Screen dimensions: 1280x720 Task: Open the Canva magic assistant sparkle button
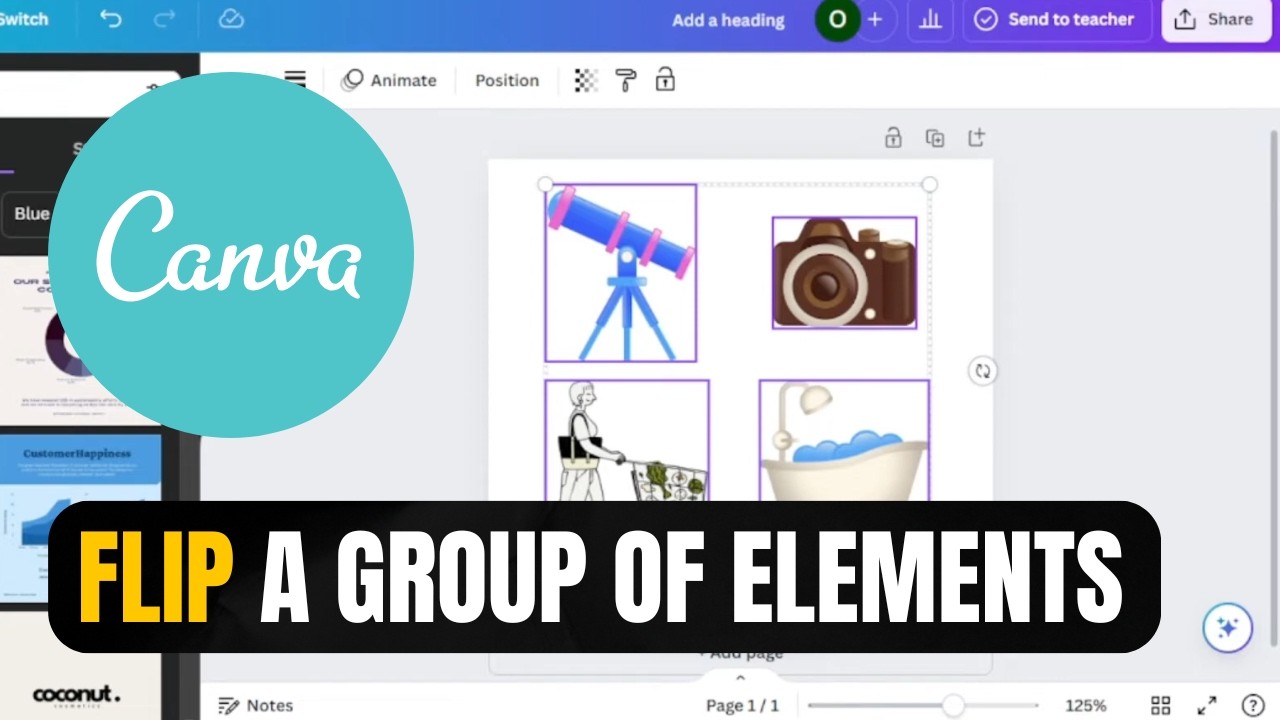(1227, 628)
